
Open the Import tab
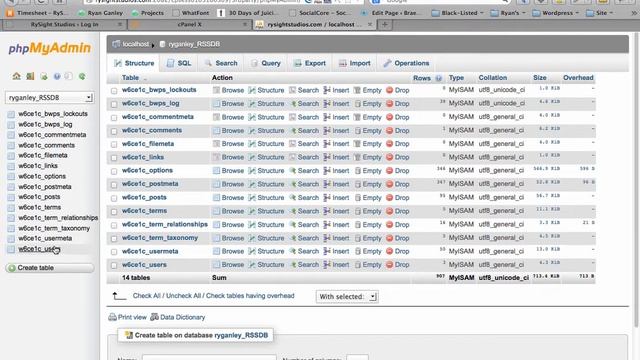tap(354, 63)
